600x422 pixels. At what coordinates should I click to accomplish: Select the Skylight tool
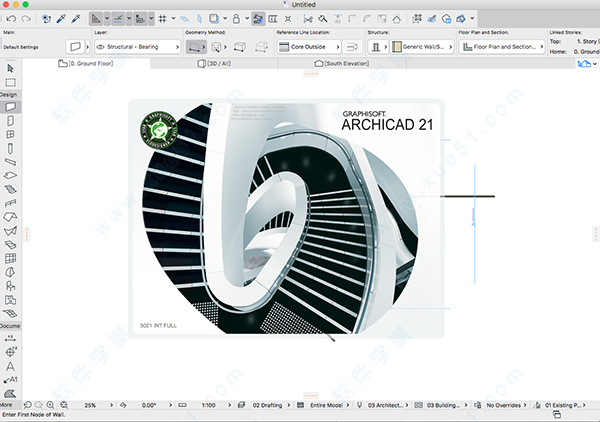[10, 244]
